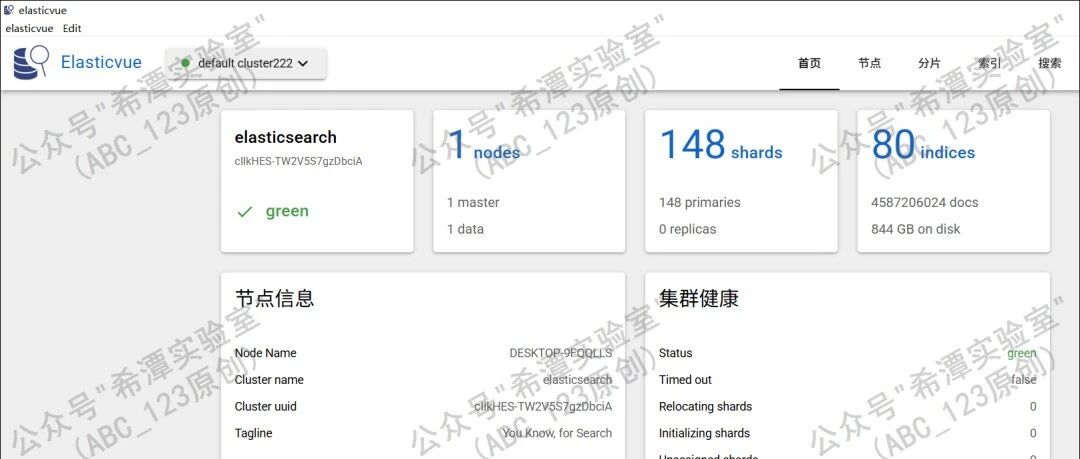1080x459 pixels.
Task: Click the '844 GB on disk' text
Action: [915, 229]
